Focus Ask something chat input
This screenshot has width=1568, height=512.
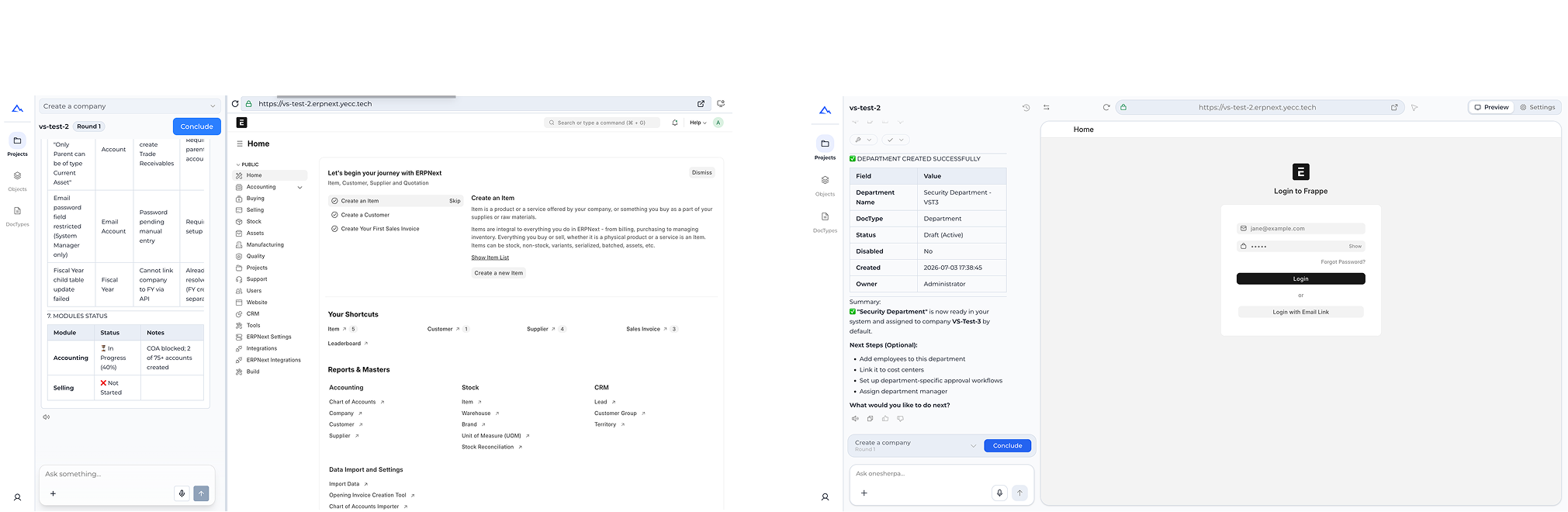pos(126,474)
